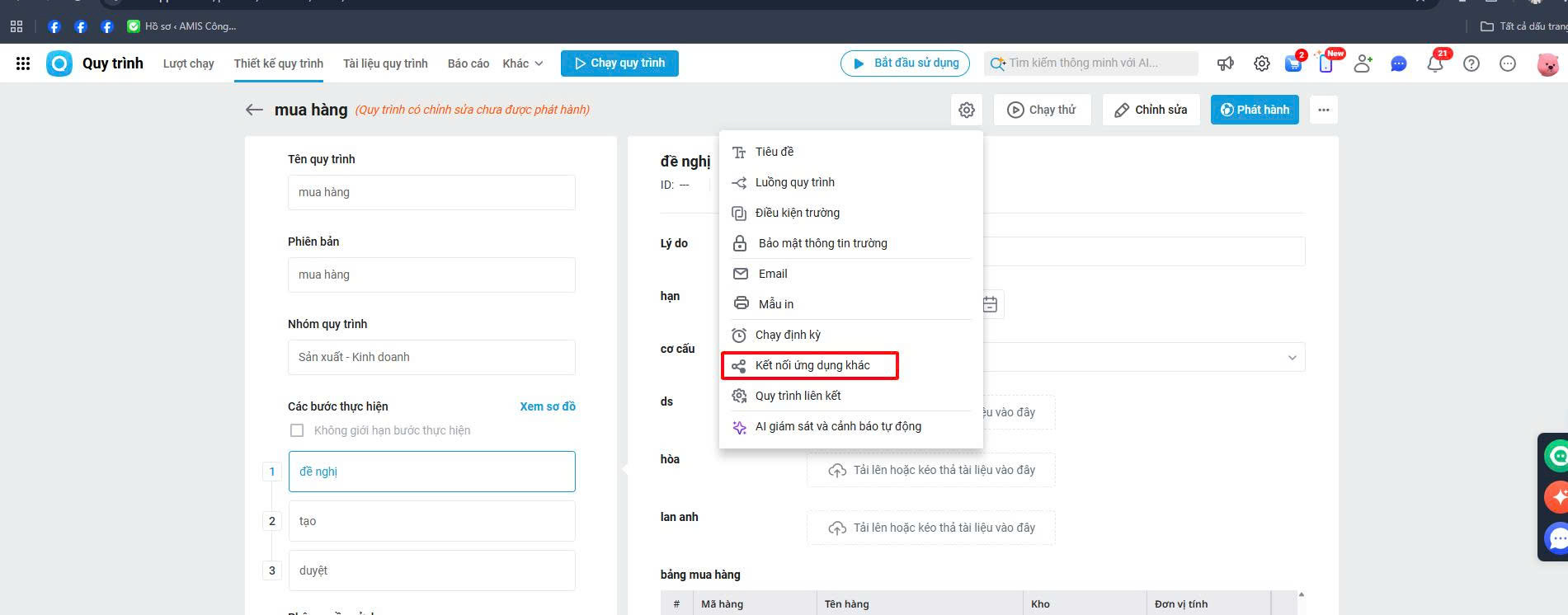Select Email in the settings menu
This screenshot has width=1568, height=615.
click(850, 274)
